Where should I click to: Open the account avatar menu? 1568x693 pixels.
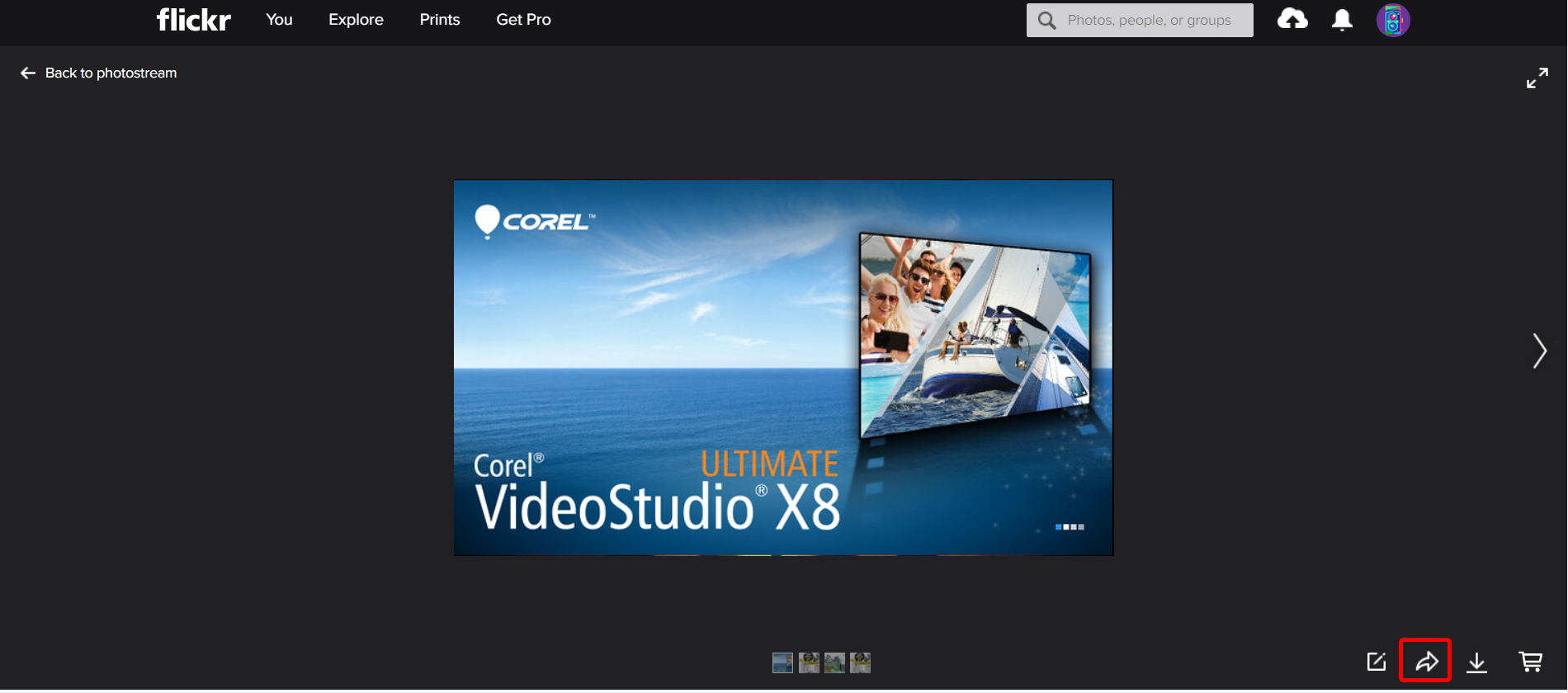(x=1393, y=20)
